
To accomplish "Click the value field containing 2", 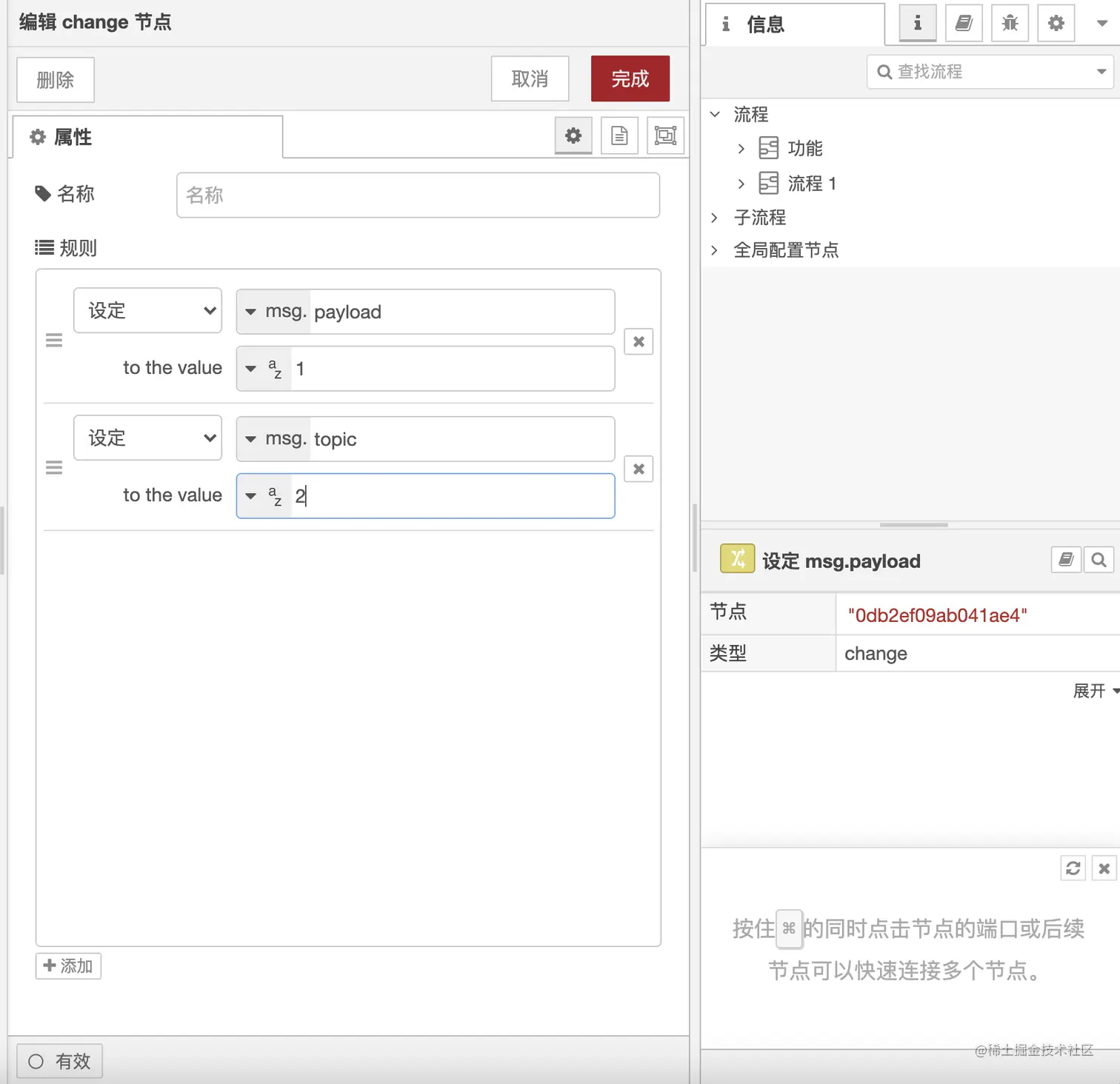I will click(453, 496).
